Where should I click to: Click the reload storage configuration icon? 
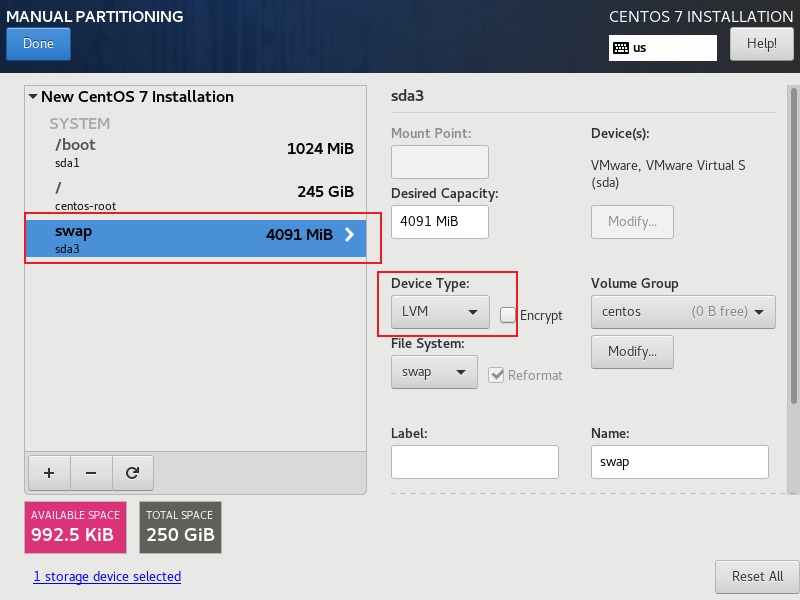[x=132, y=471]
